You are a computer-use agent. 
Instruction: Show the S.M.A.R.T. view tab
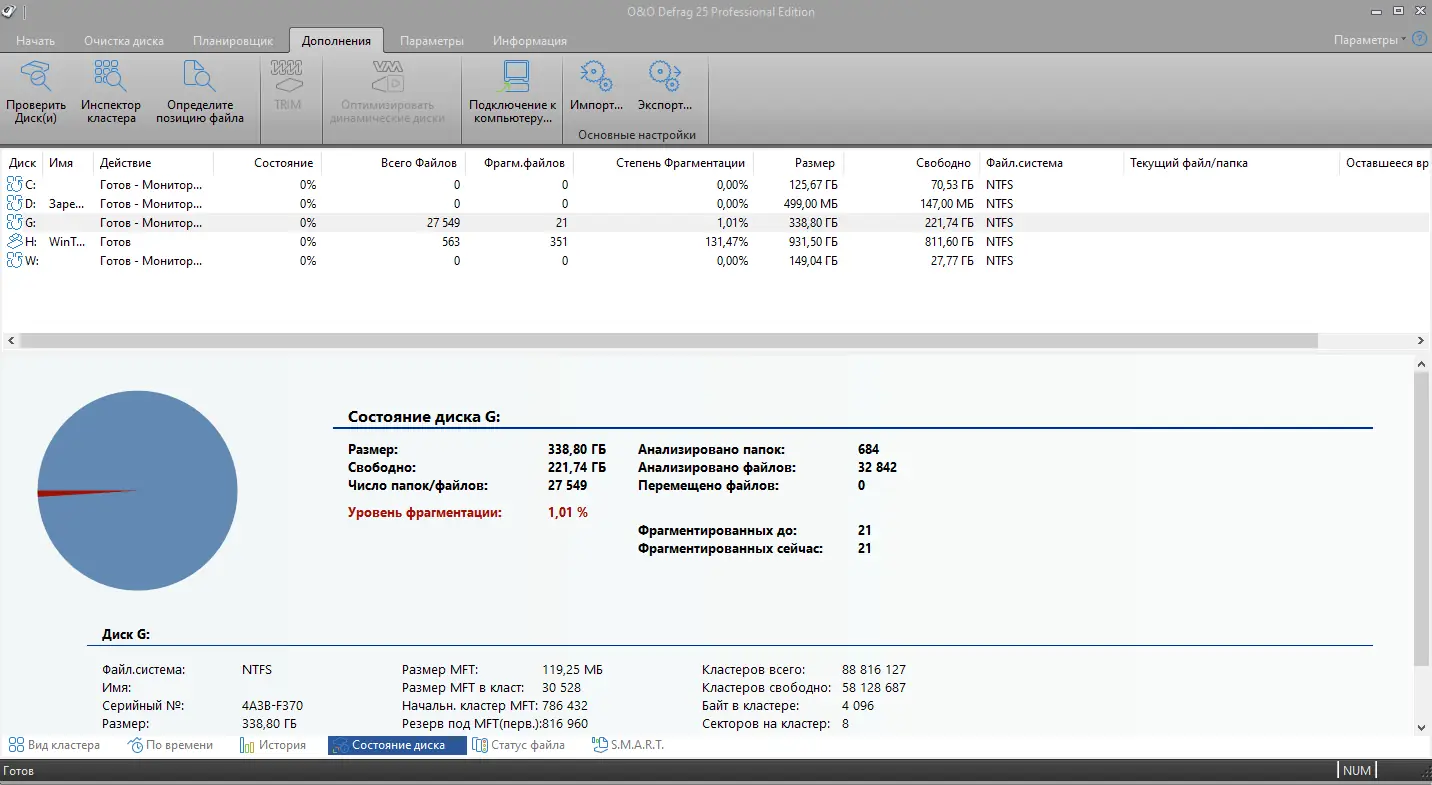pyautogui.click(x=628, y=745)
